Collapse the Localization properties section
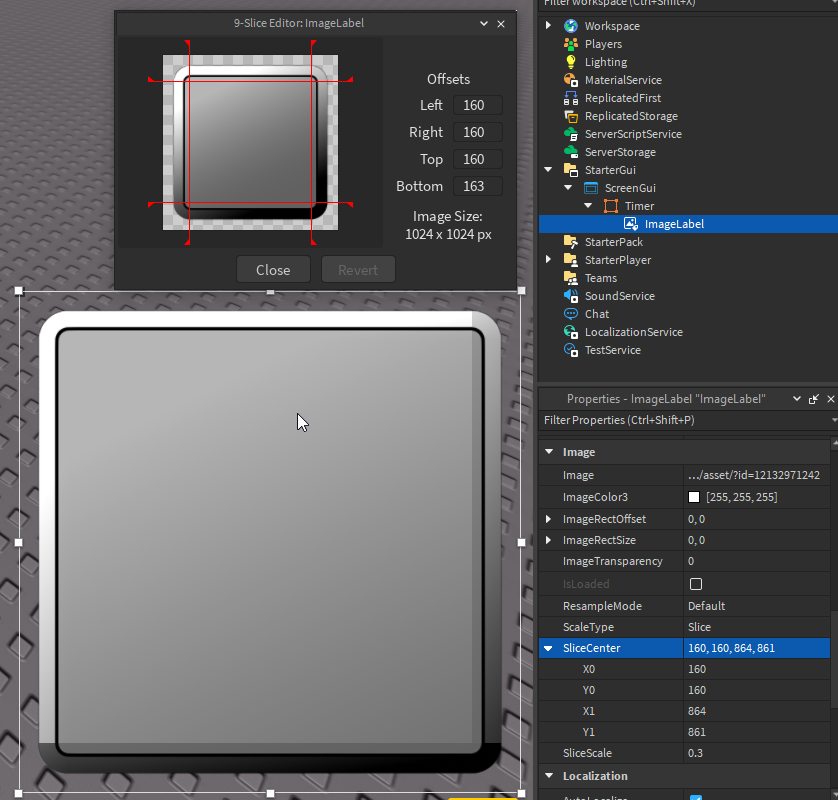 tap(549, 775)
